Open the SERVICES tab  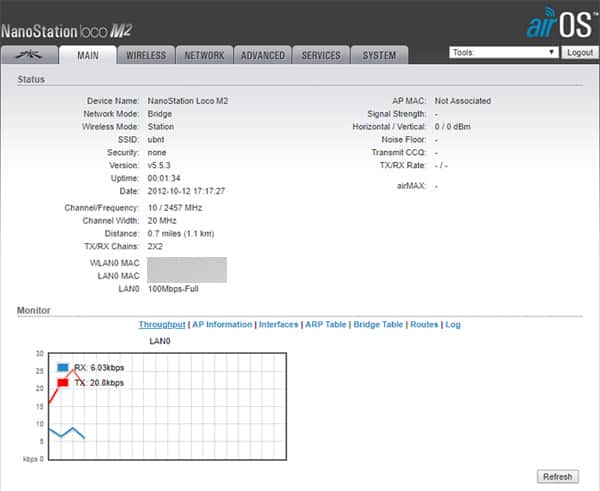[x=321, y=55]
